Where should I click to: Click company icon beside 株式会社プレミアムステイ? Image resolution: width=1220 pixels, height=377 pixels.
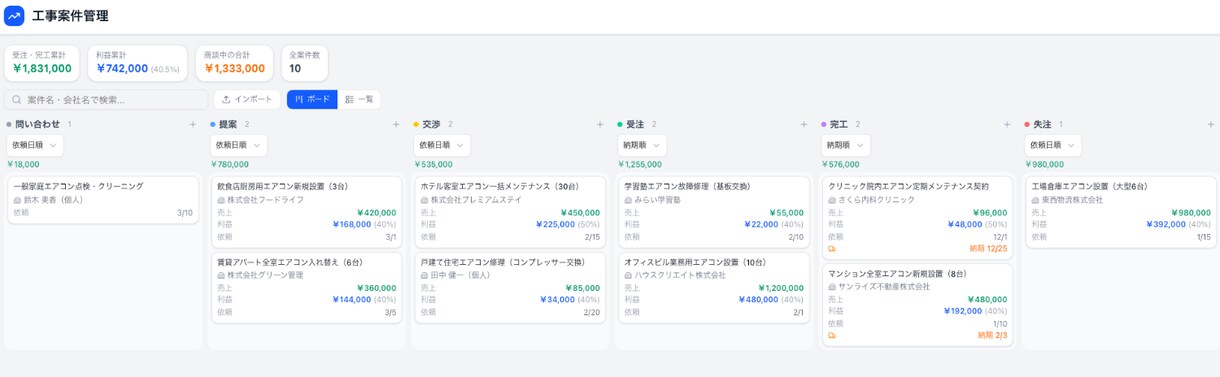(x=425, y=200)
